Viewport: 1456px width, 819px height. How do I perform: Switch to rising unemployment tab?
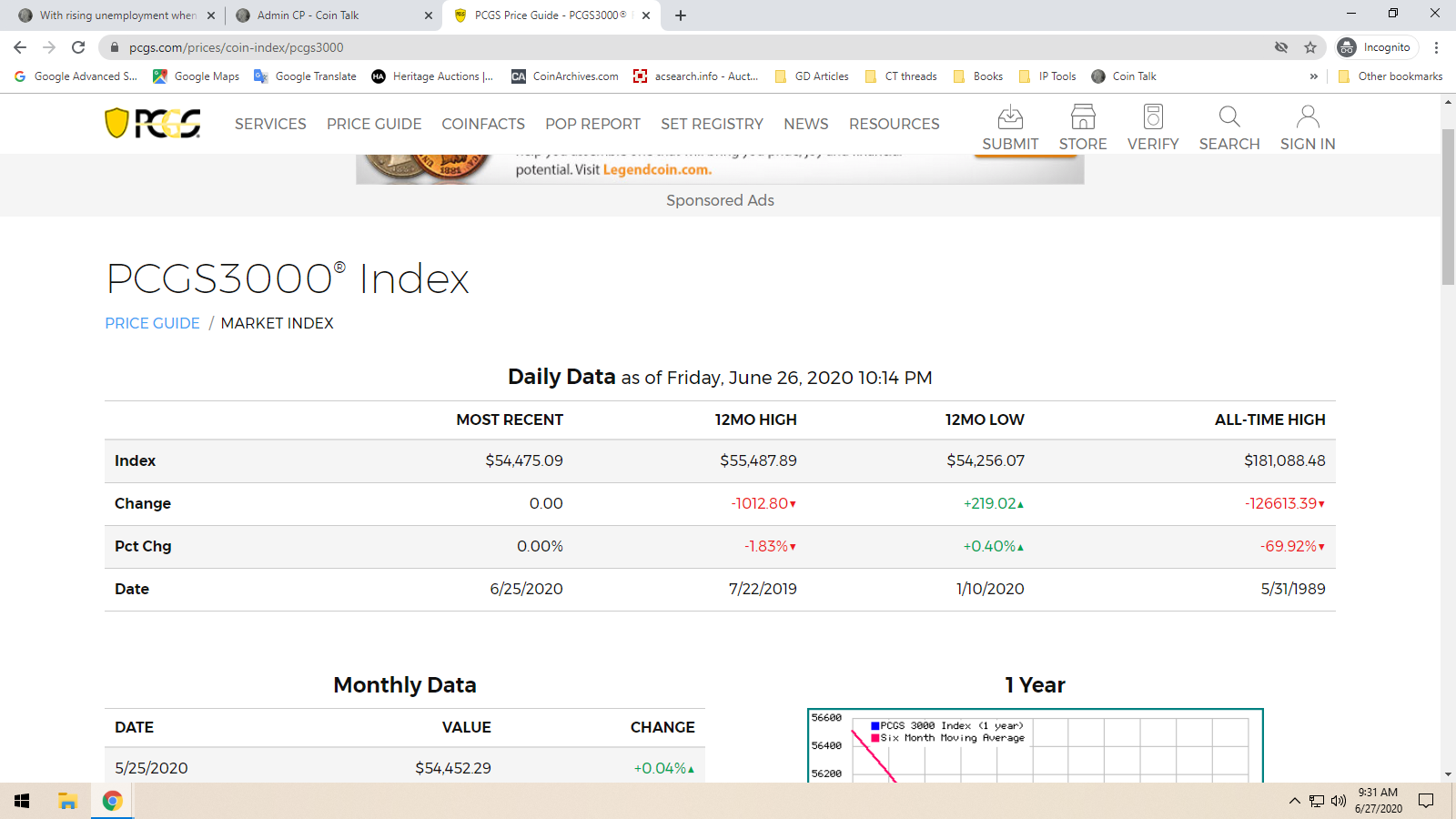tap(116, 15)
